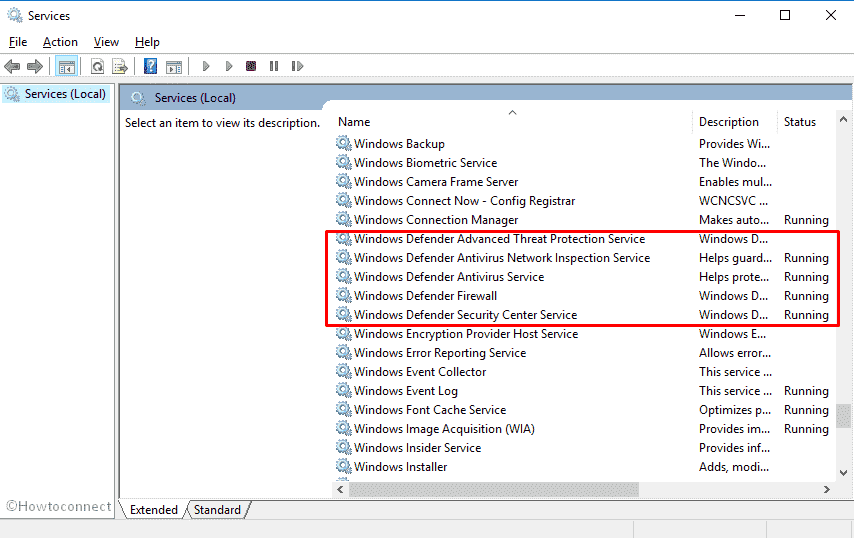854x538 pixels.
Task: Select Windows Event Collector service
Action: pos(420,372)
